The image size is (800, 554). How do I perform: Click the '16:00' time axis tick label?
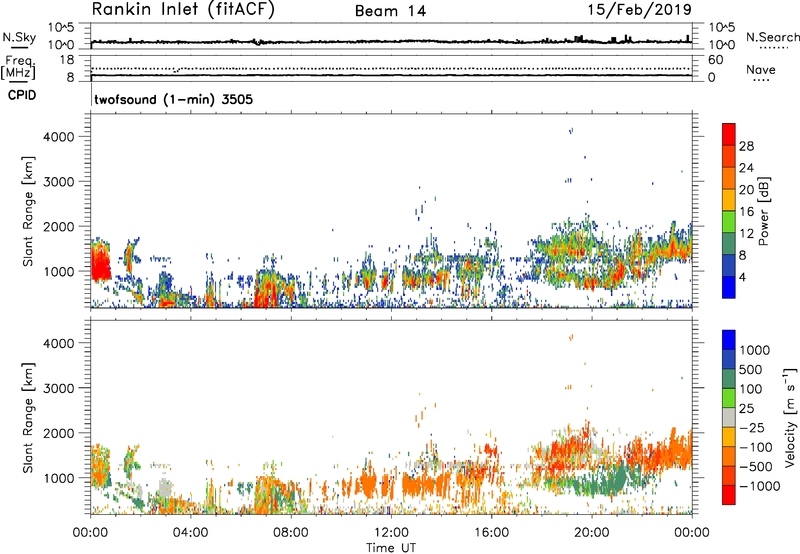point(491,533)
